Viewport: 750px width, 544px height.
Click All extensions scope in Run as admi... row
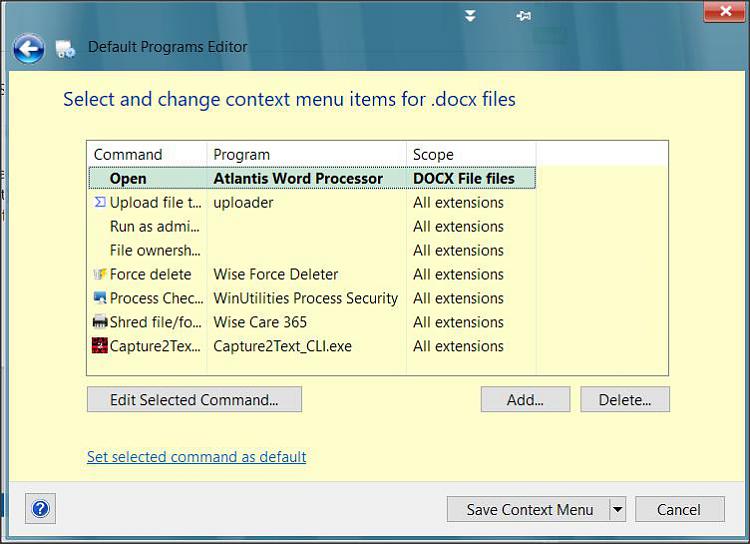click(458, 226)
